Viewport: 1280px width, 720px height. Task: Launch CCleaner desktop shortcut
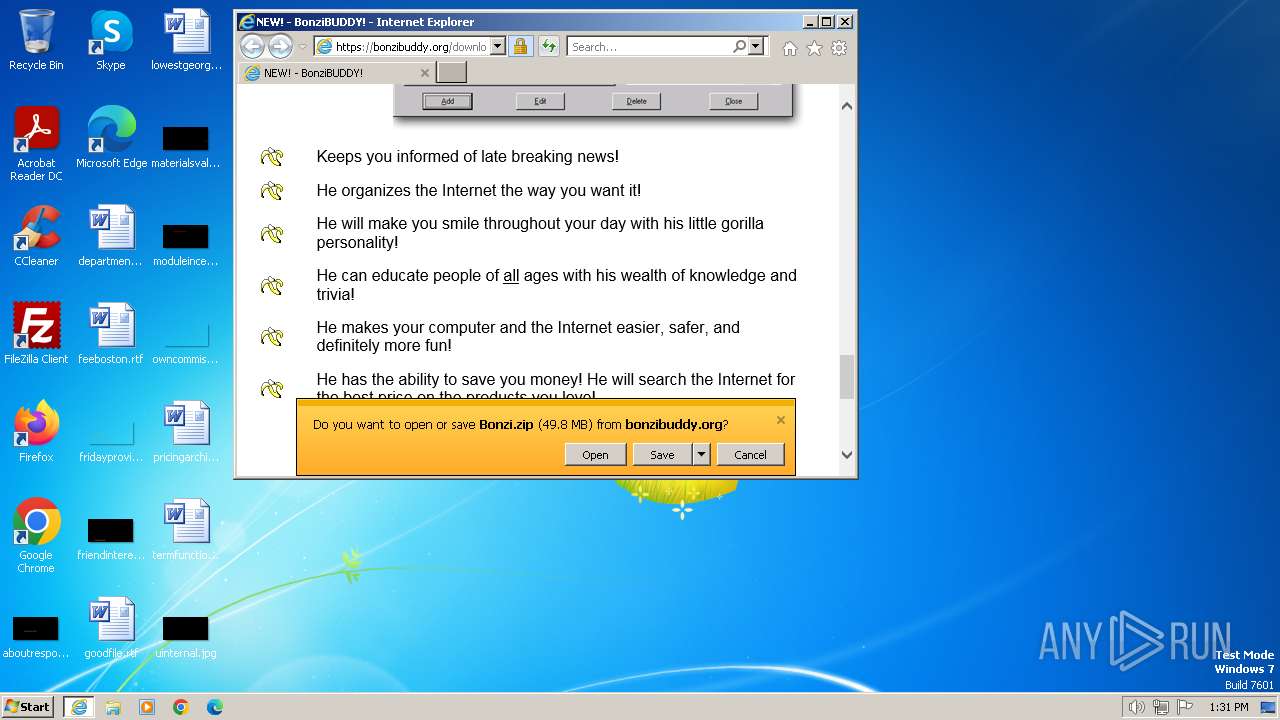click(36, 236)
